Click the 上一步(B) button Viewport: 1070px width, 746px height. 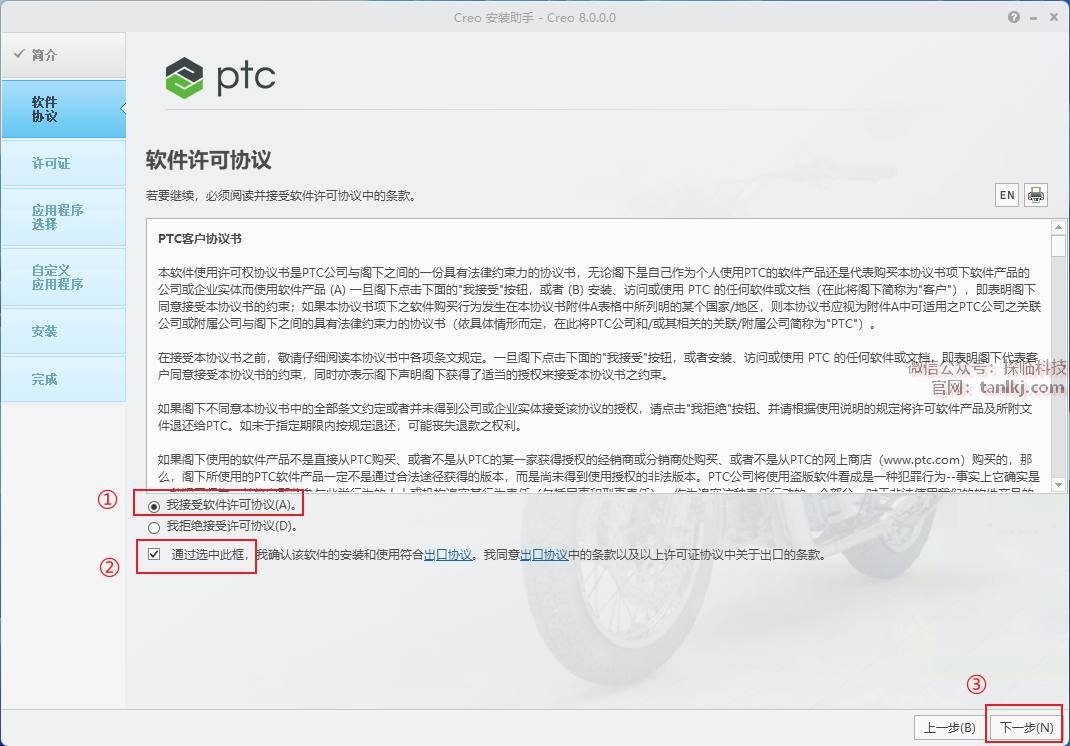point(949,728)
